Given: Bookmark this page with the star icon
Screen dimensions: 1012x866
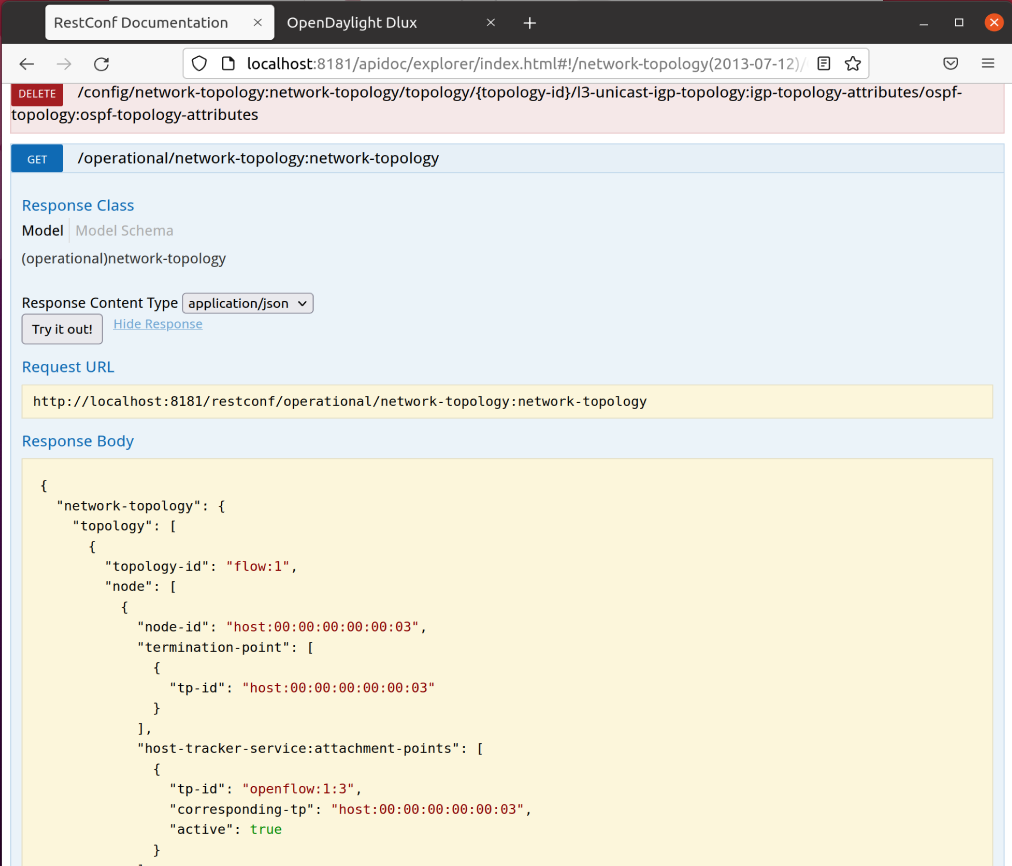Looking at the screenshot, I should pyautogui.click(x=852, y=63).
